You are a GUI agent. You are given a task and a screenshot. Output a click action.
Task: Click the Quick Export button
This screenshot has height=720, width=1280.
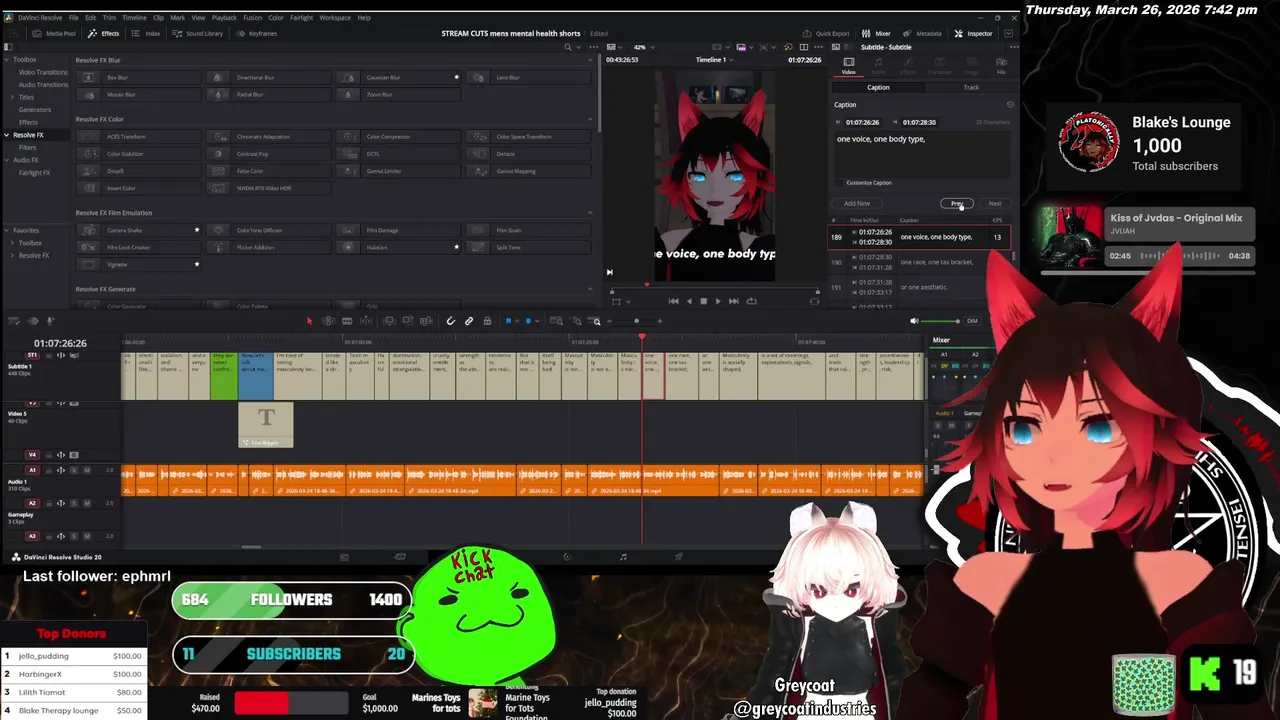pos(827,33)
